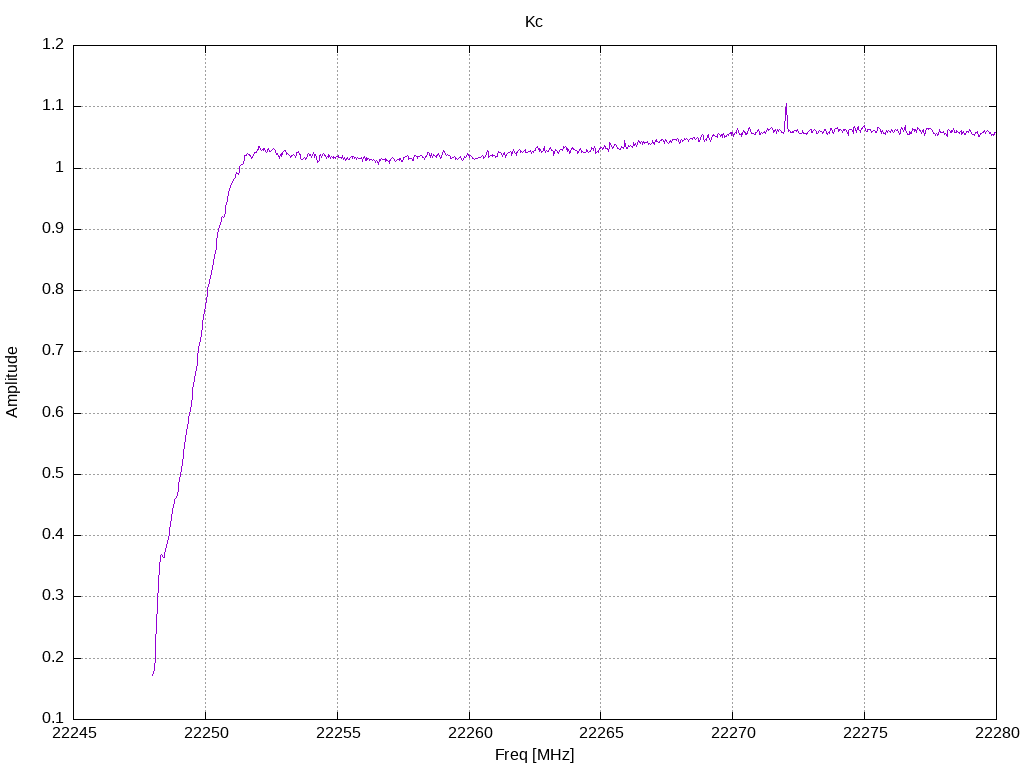Click y-axis tick label 0.7
The image size is (1024, 768).
53,351
